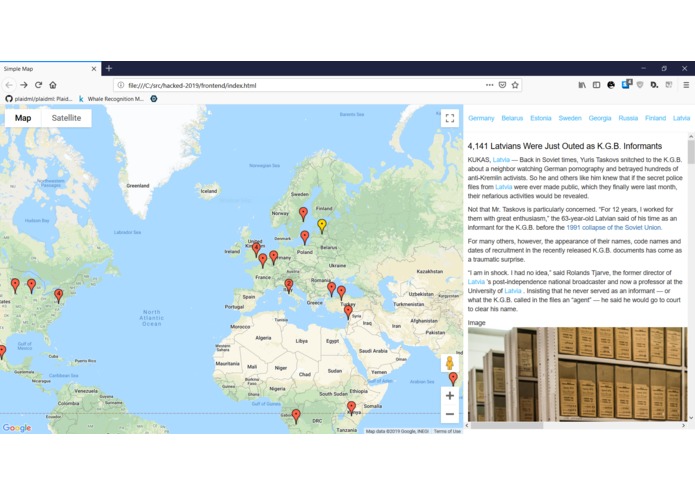695x494 pixels.
Task: Zoom out with the minus button
Action: coord(449,414)
